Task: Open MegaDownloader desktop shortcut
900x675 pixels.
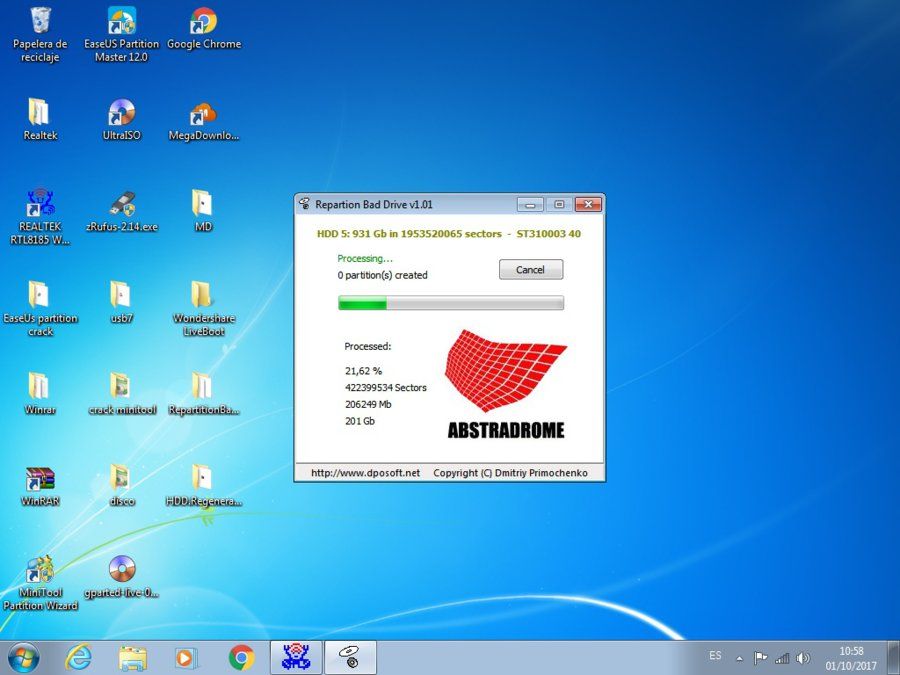Action: [203, 121]
